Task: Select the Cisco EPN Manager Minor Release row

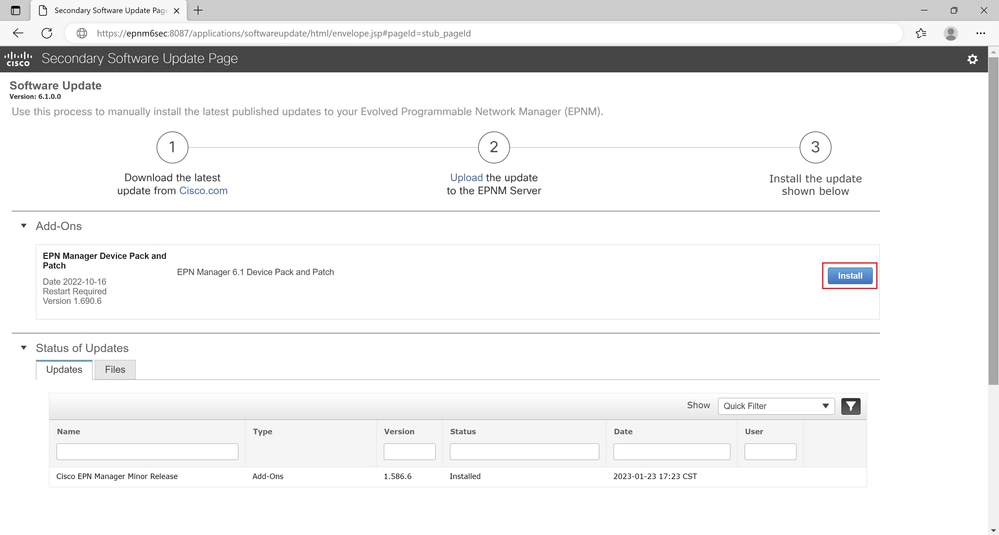Action: pos(457,476)
